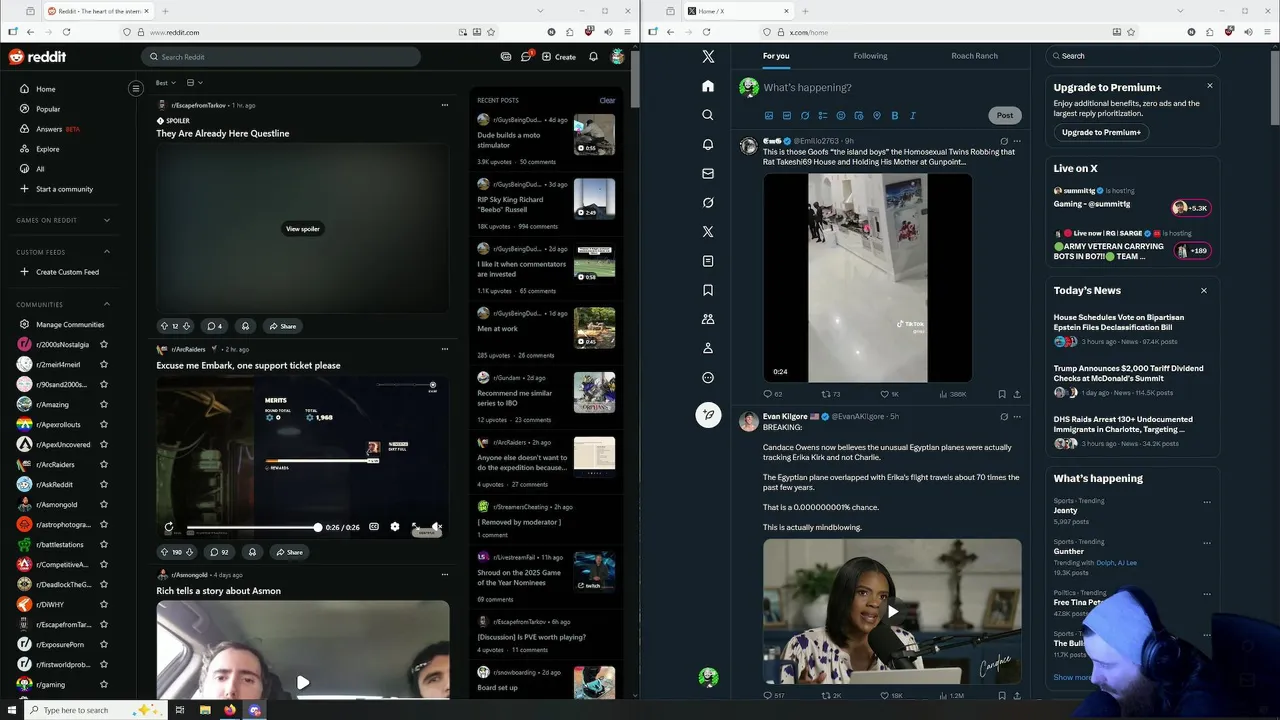Open the Best sort dropdown
The image size is (1280, 720).
(x=166, y=83)
